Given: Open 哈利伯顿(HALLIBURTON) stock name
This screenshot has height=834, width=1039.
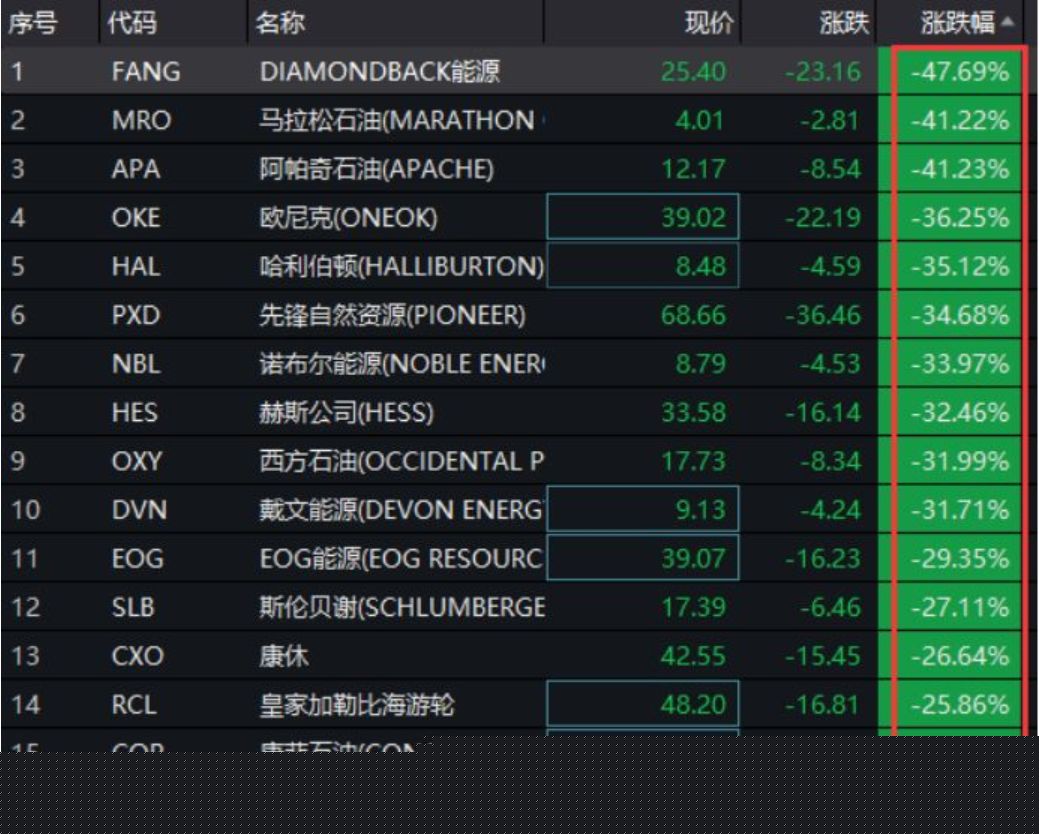Looking at the screenshot, I should [402, 266].
